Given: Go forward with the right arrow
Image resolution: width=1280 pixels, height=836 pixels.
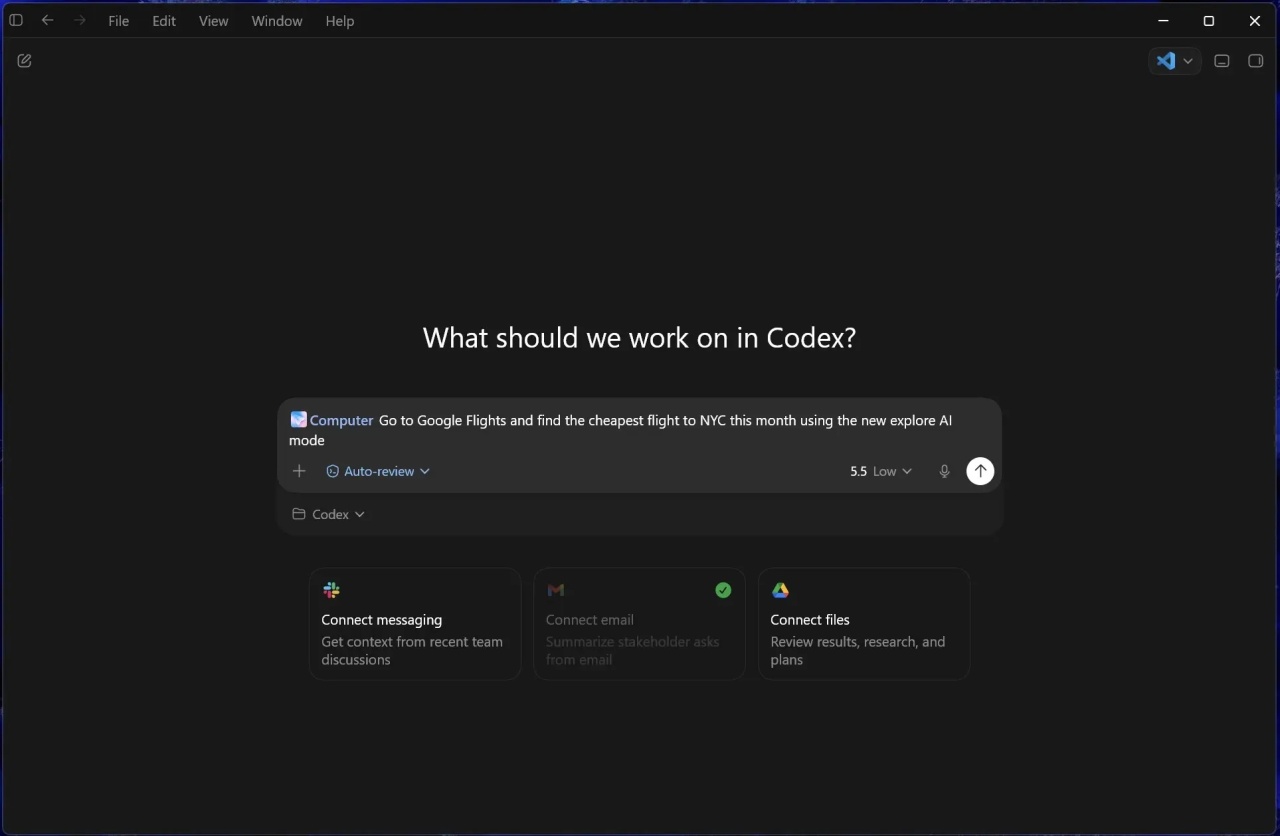Looking at the screenshot, I should click(x=79, y=20).
